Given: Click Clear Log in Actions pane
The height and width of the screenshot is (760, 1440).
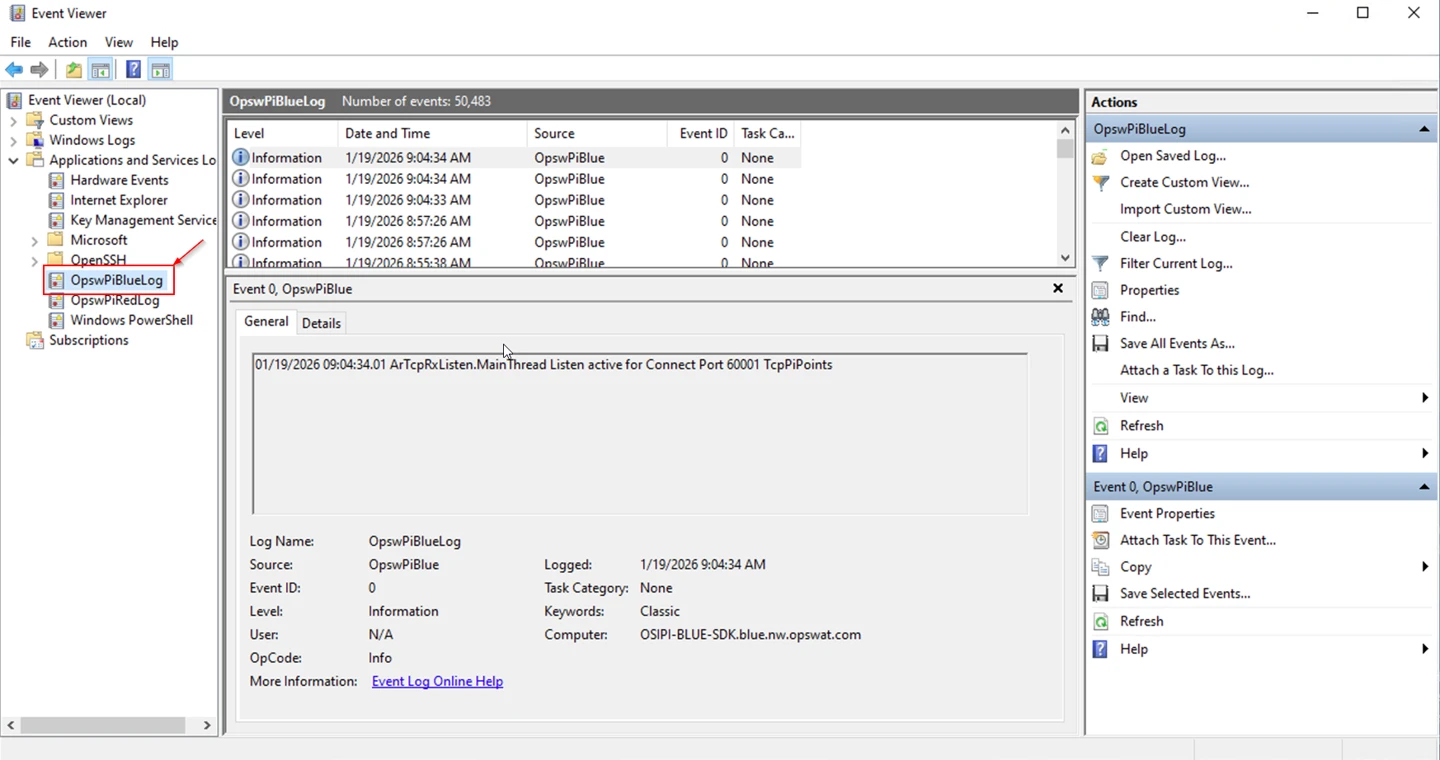Looking at the screenshot, I should [1153, 237].
